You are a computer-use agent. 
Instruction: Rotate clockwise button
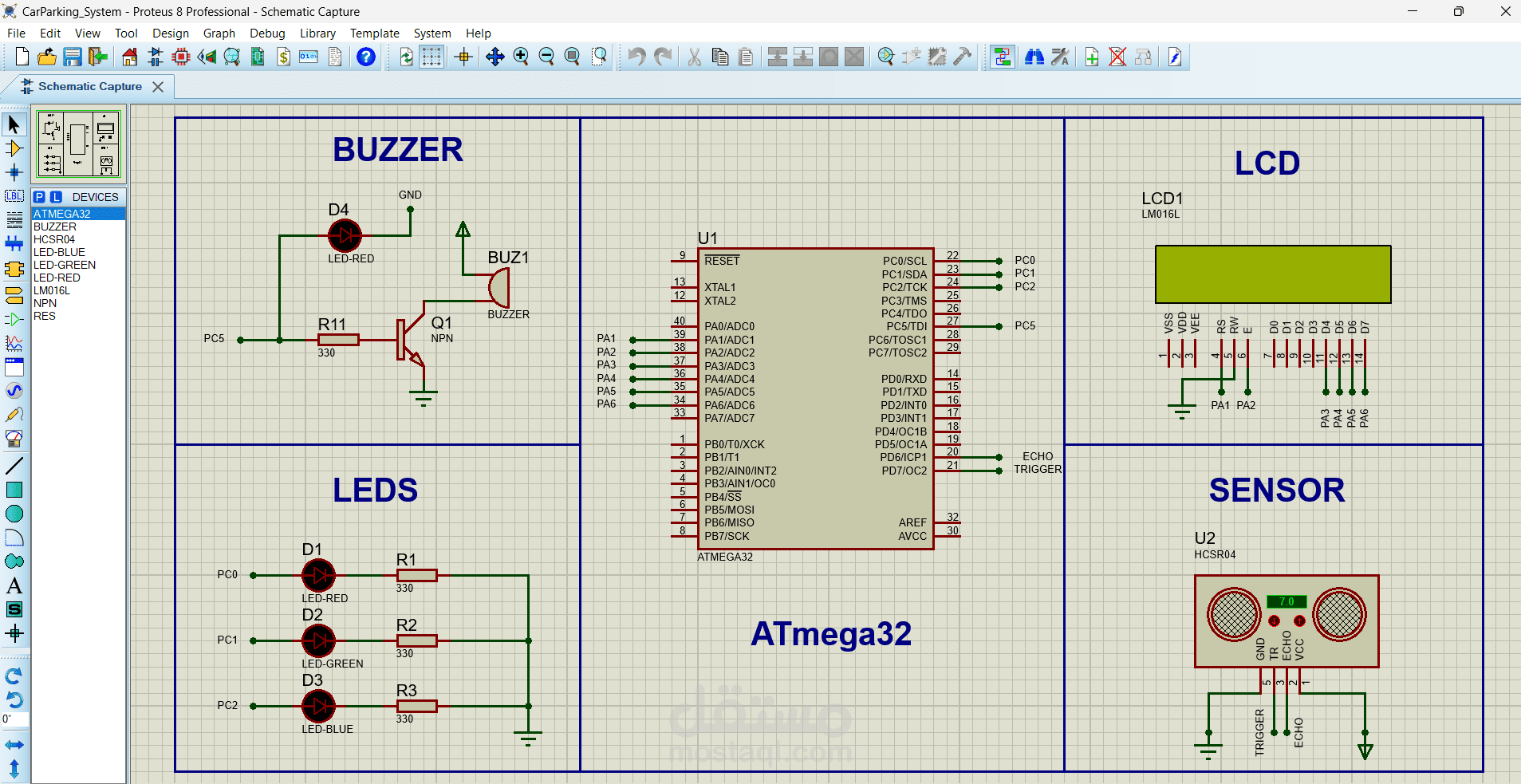pyautogui.click(x=14, y=676)
